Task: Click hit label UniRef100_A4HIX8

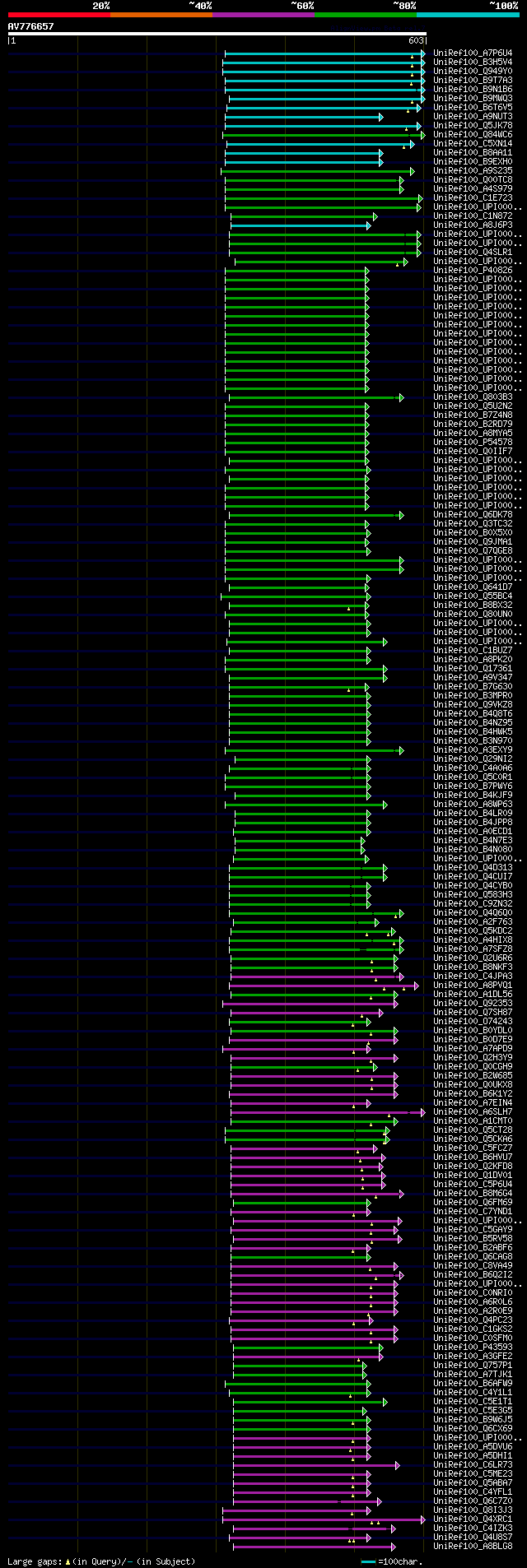Action: [x=473, y=939]
